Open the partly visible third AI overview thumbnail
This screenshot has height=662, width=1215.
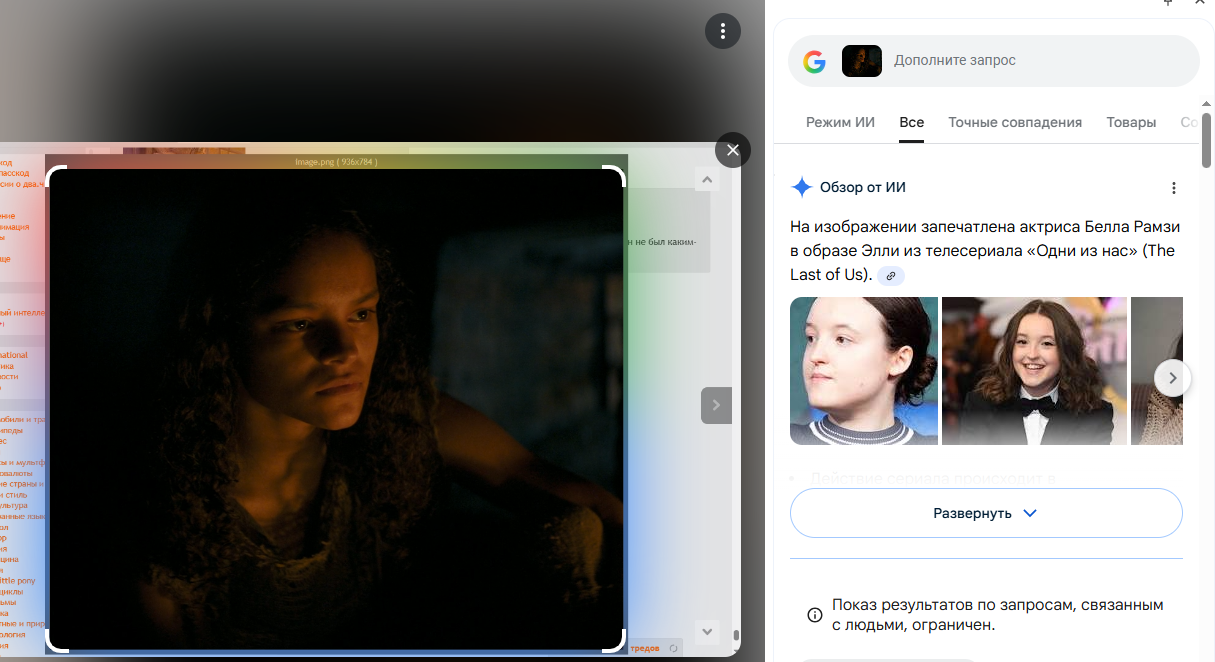point(1157,371)
